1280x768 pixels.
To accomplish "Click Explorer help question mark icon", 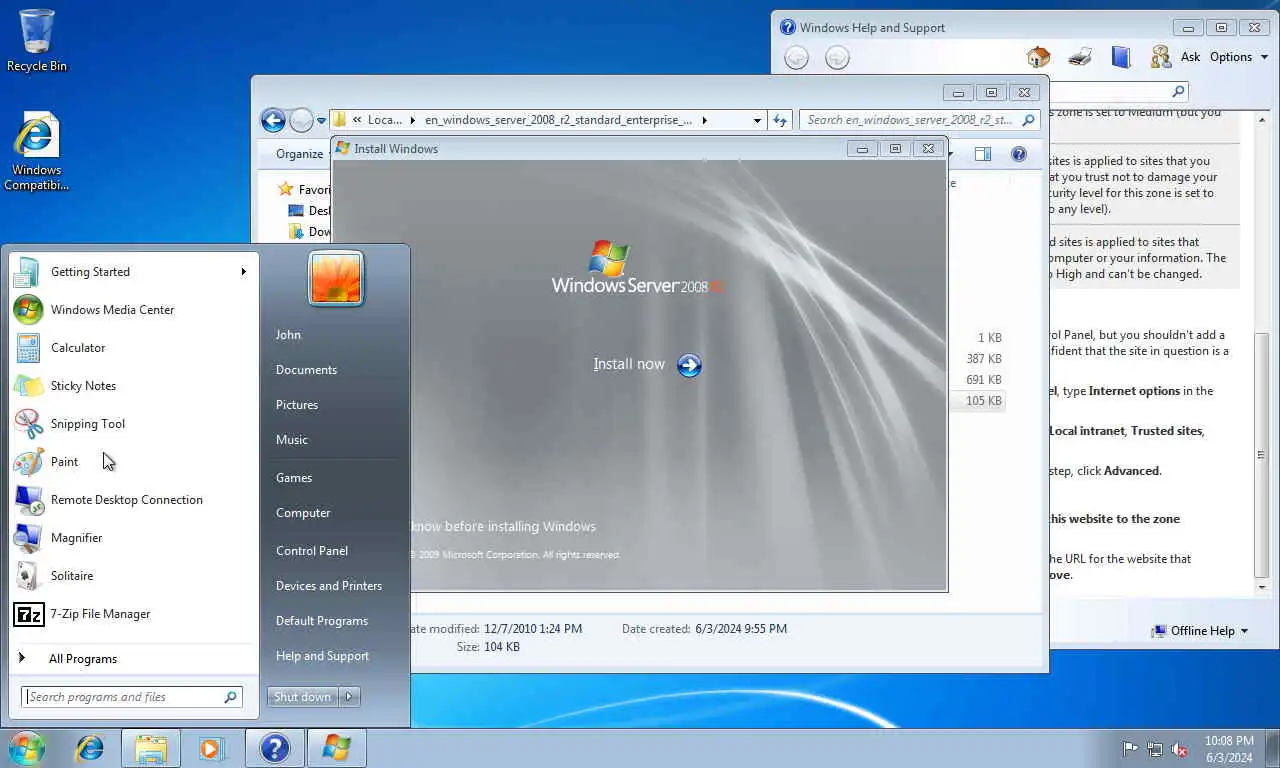I will point(1019,154).
